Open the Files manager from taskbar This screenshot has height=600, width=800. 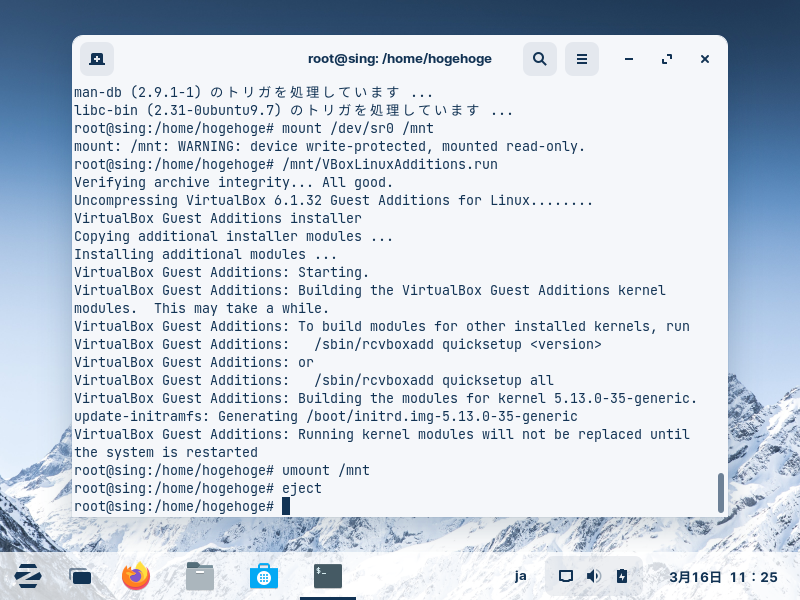pos(199,577)
